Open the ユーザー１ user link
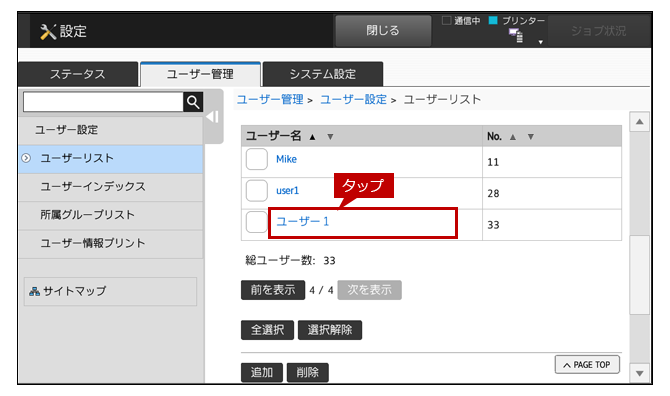The image size is (670, 396). (x=303, y=222)
